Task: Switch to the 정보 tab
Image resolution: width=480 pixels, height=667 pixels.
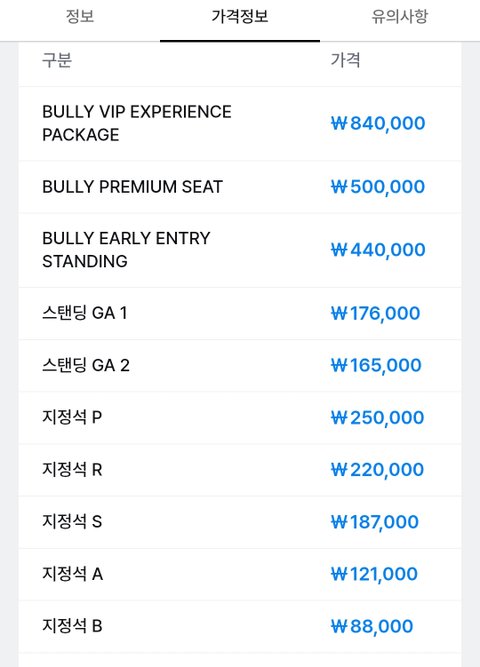Action: pos(80,17)
